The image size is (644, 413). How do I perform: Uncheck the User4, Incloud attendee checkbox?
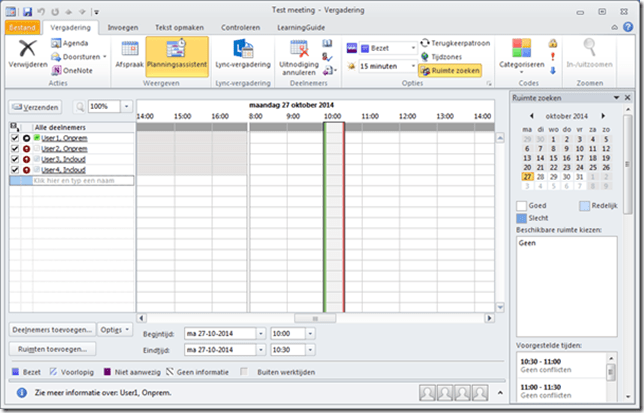(14, 170)
